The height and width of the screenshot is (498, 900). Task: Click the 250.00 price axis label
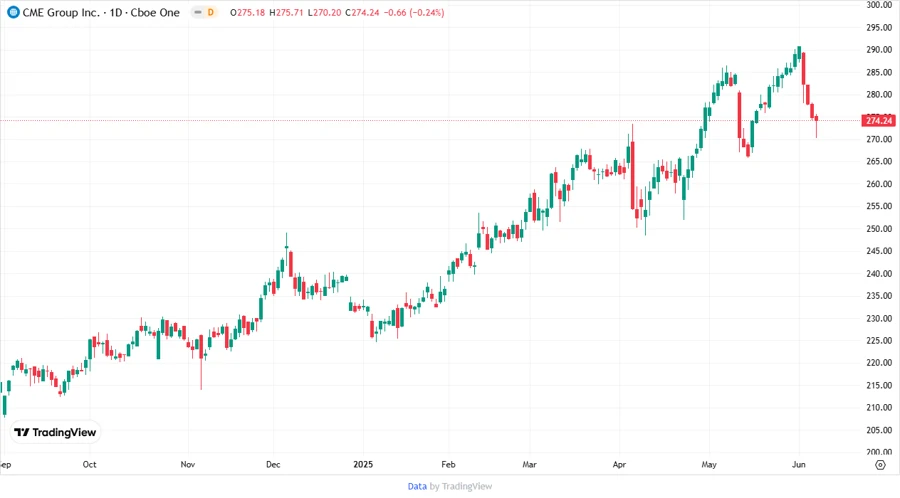click(879, 228)
